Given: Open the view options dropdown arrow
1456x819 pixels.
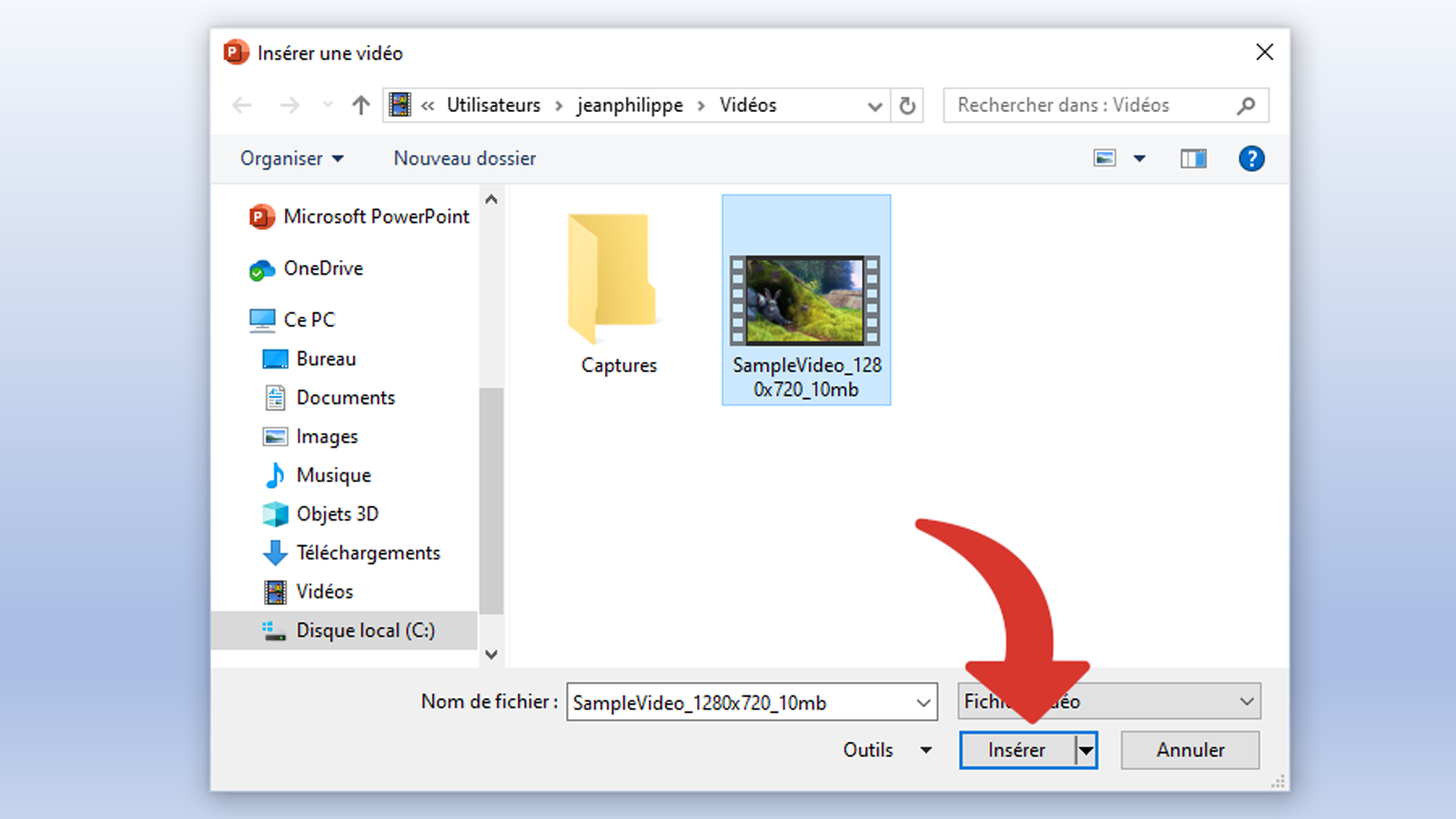Looking at the screenshot, I should 1139,158.
